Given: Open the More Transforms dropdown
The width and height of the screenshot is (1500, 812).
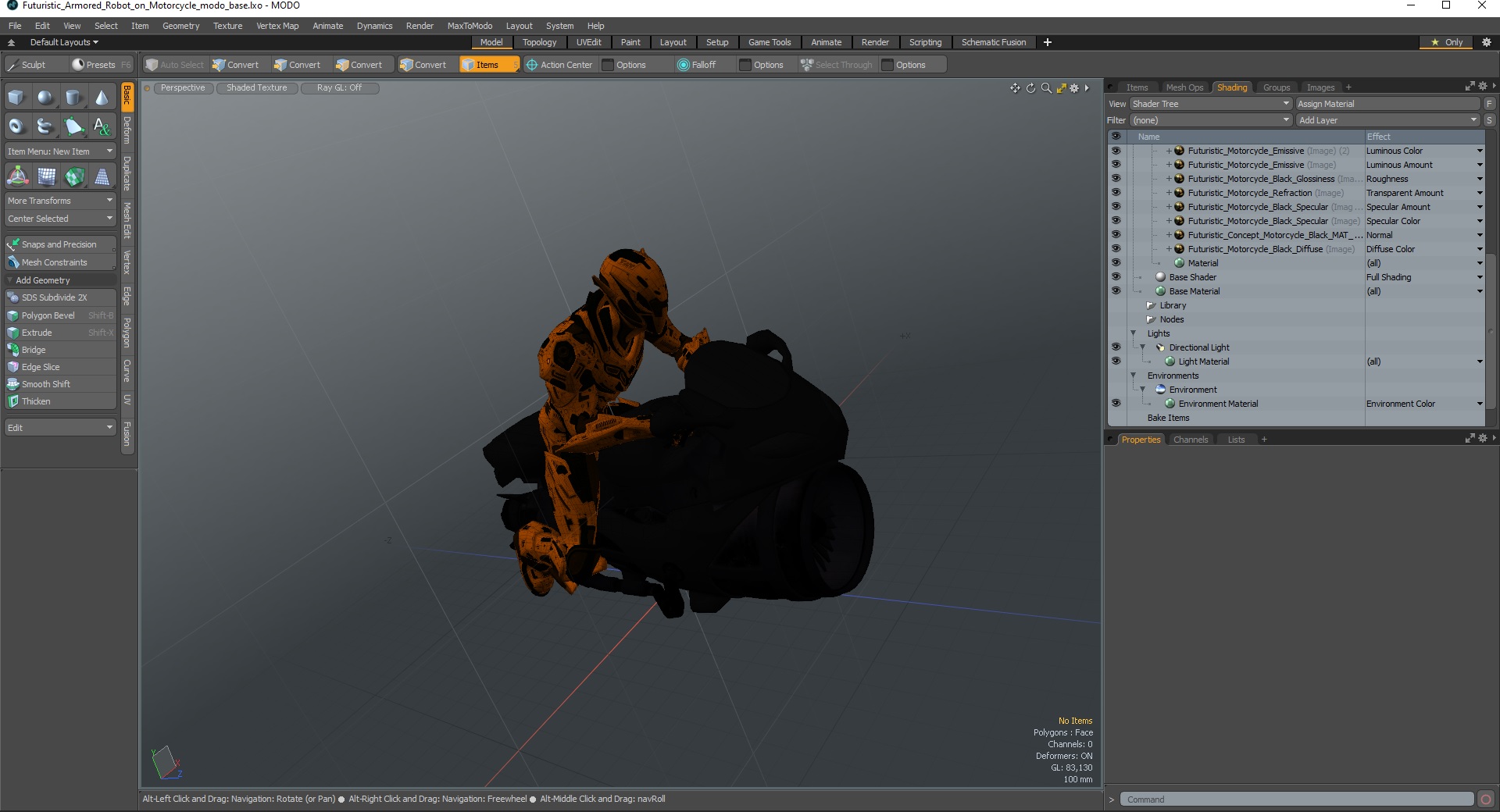Looking at the screenshot, I should [60, 201].
